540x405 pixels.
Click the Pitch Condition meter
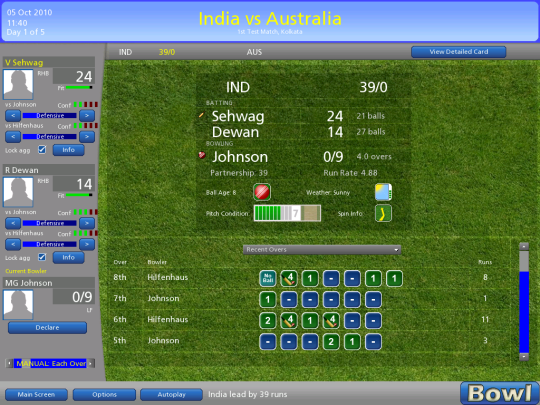point(287,213)
